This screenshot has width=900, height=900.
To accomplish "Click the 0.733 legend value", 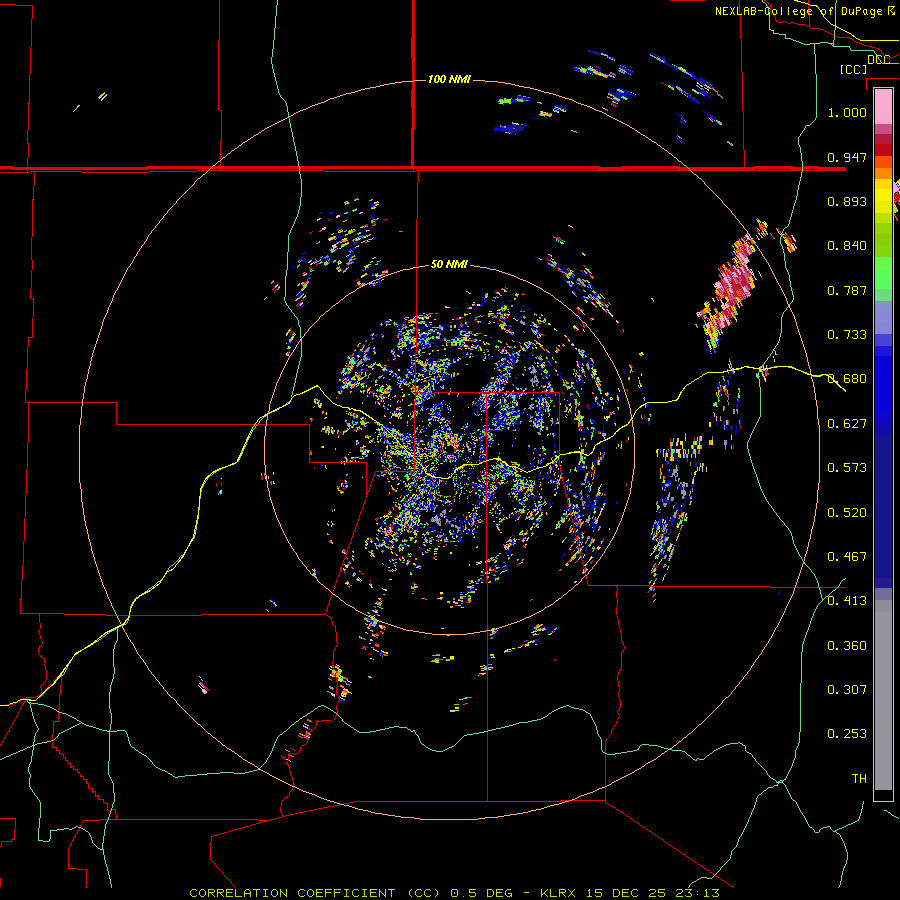I will pos(847,335).
